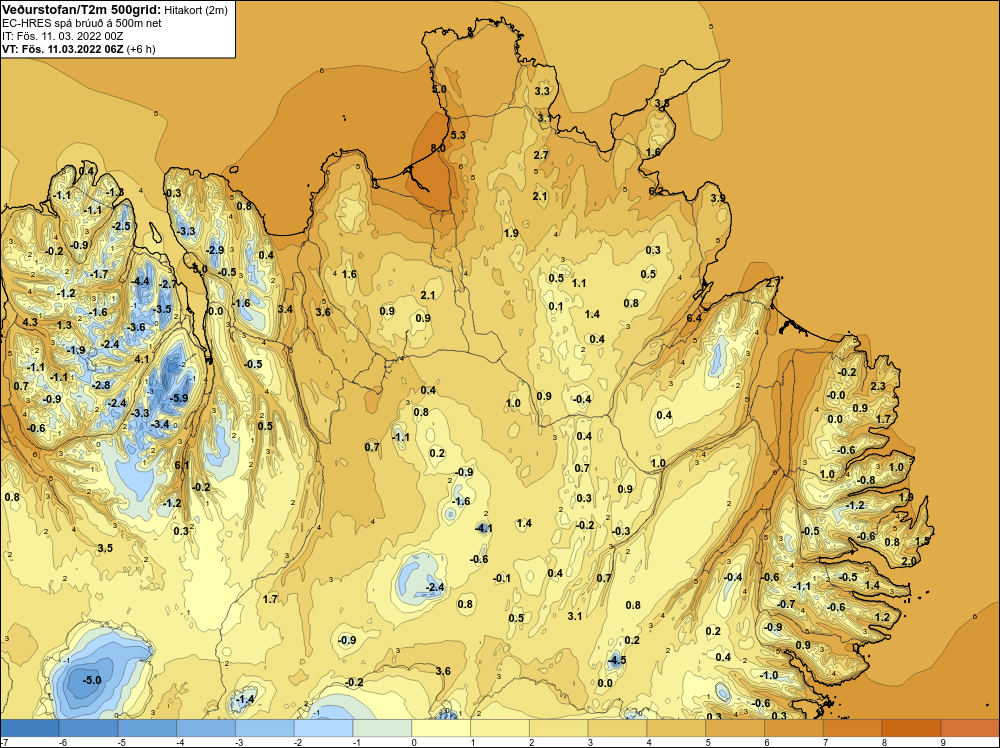Screen dimensions: 1000x748
Task: Click the 'Hitakort (2m)' label in the header
Action: point(195,9)
